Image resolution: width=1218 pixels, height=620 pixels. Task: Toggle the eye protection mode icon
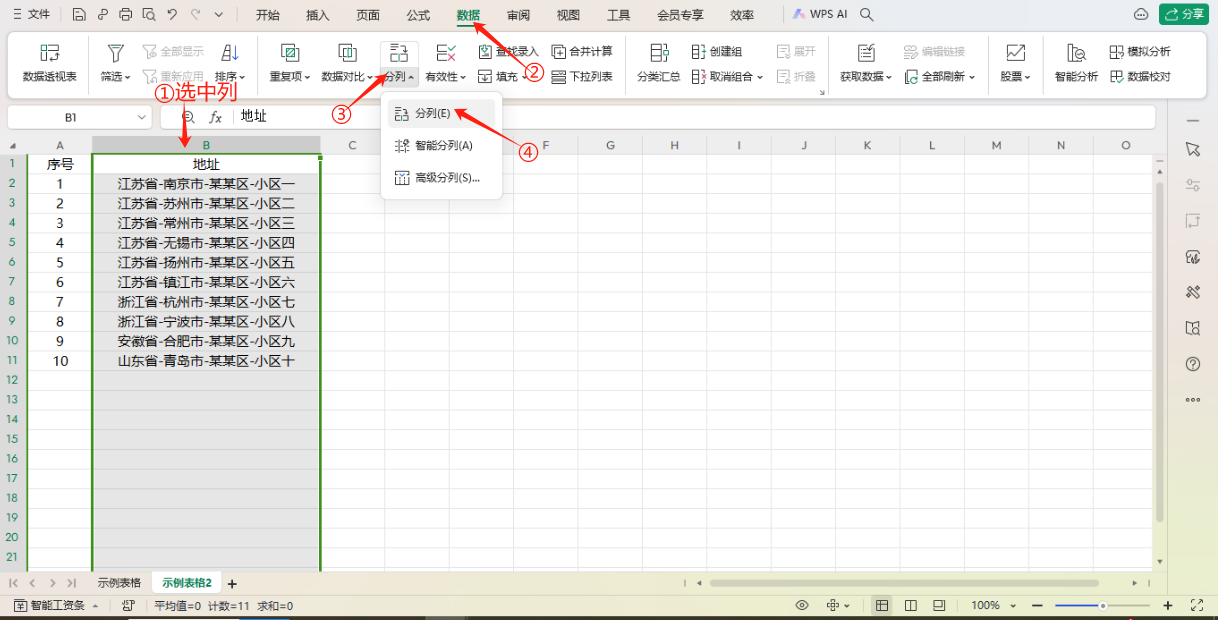(802, 605)
